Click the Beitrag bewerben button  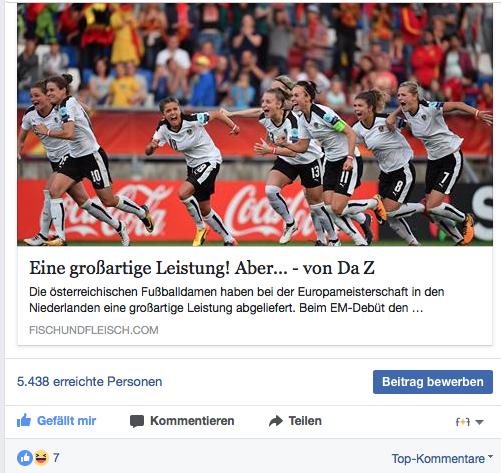(433, 382)
